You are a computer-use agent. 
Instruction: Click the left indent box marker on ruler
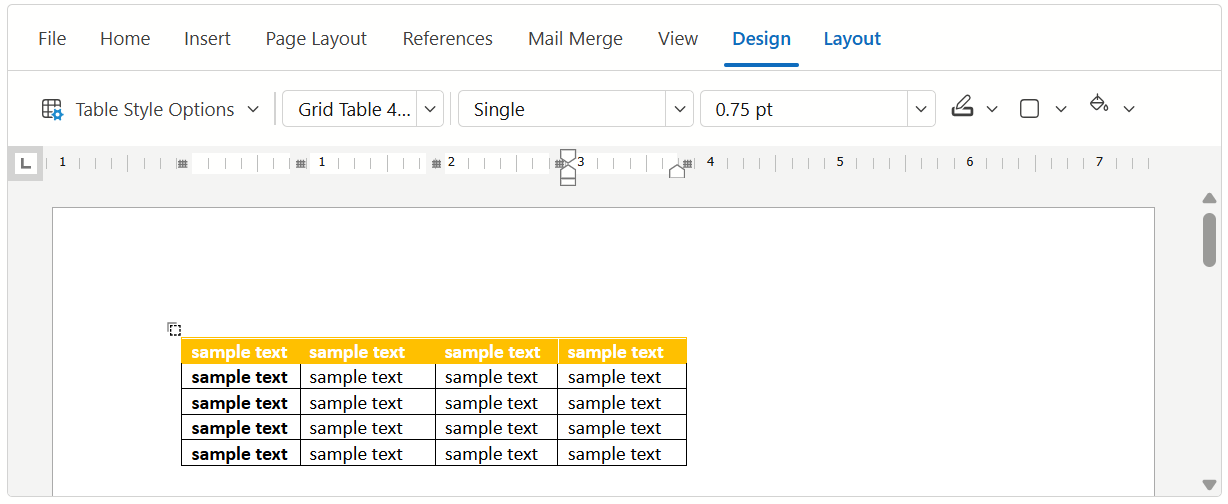568,180
